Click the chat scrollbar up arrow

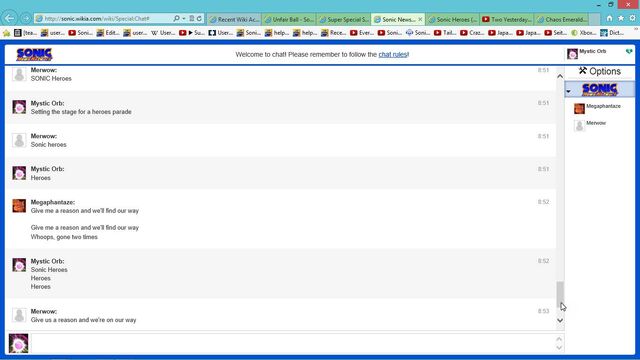coord(560,76)
